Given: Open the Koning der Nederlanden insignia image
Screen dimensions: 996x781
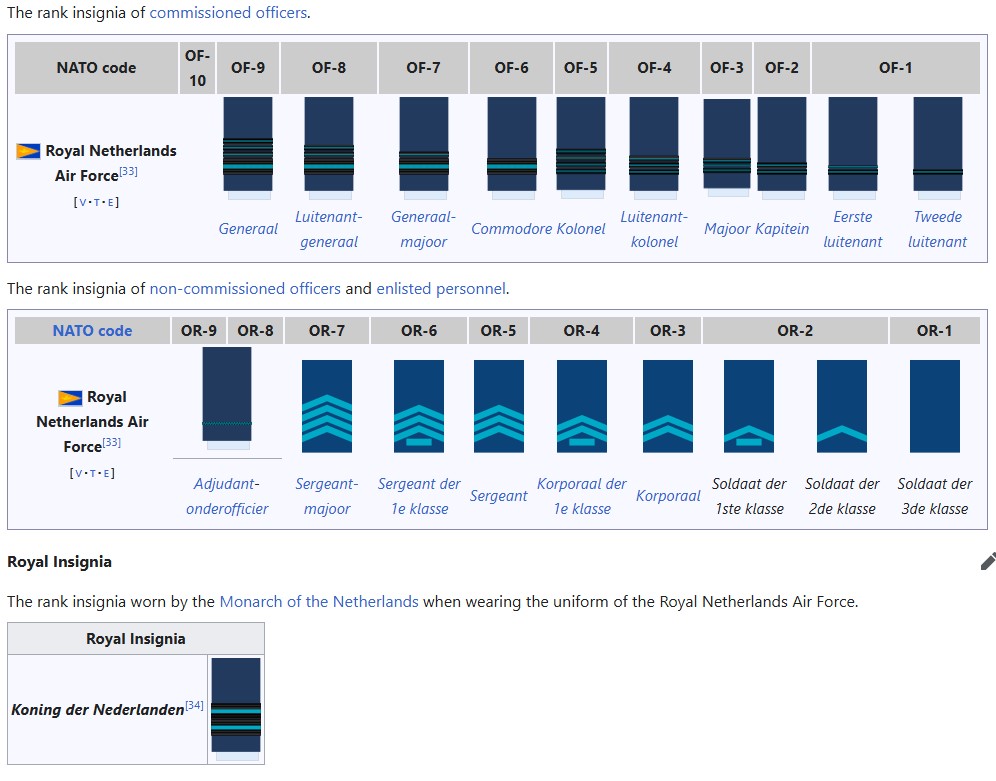Looking at the screenshot, I should (x=236, y=709).
